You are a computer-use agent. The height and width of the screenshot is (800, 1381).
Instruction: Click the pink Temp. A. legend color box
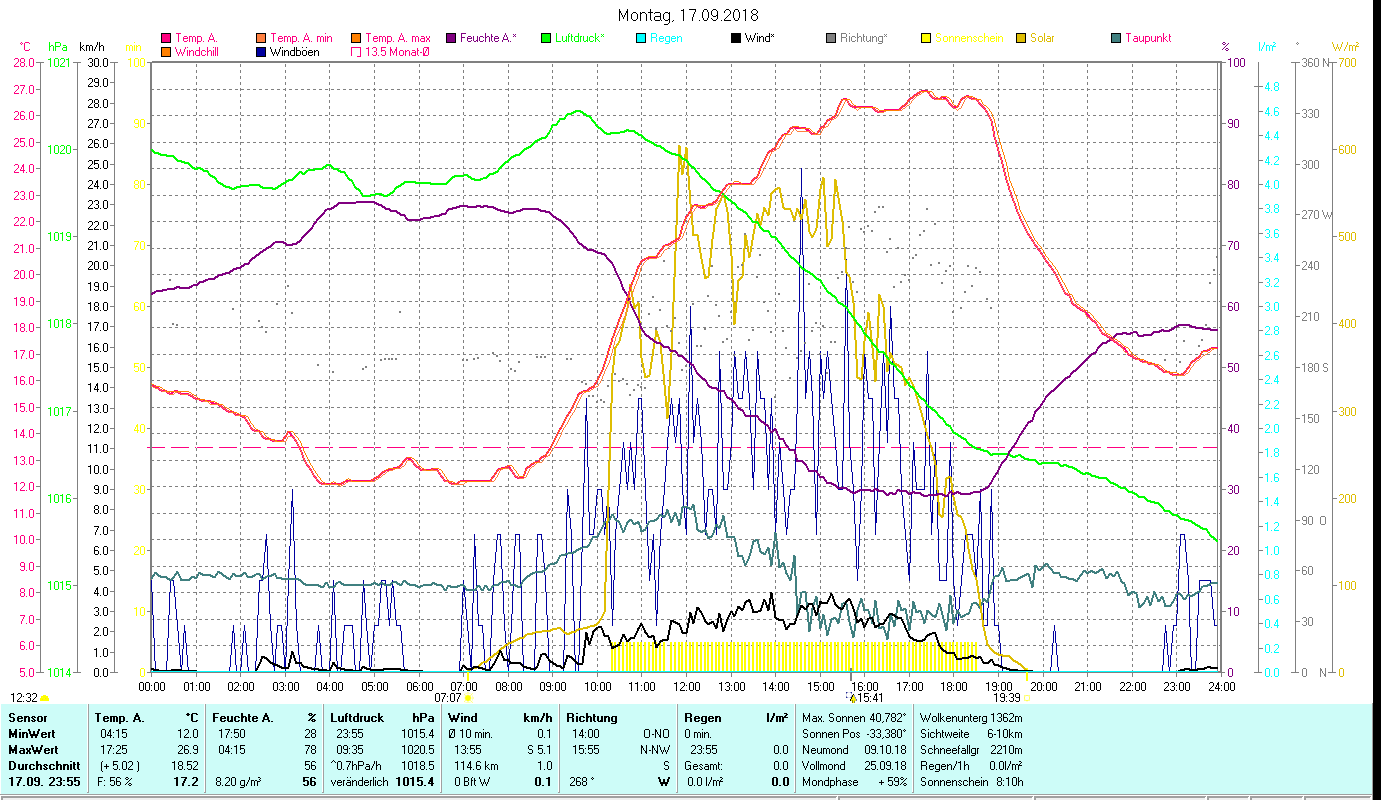click(166, 39)
